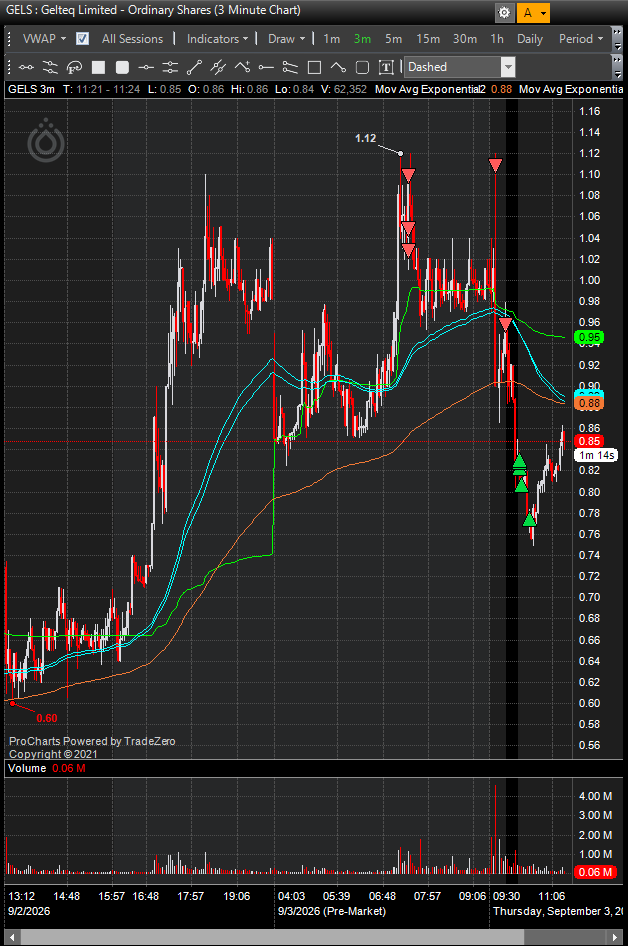The width and height of the screenshot is (628, 946).
Task: Open the Dashed line style combo box
Action: 461,67
